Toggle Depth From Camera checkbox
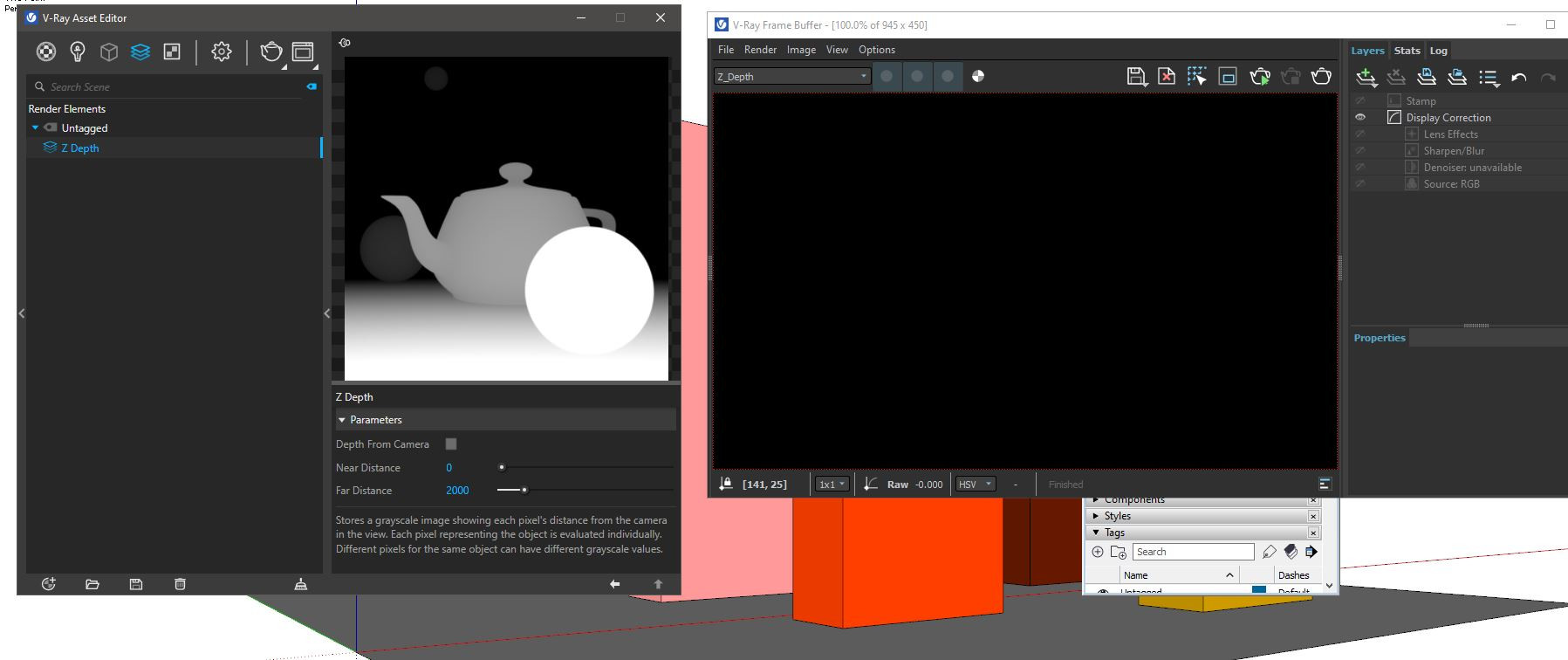 451,444
